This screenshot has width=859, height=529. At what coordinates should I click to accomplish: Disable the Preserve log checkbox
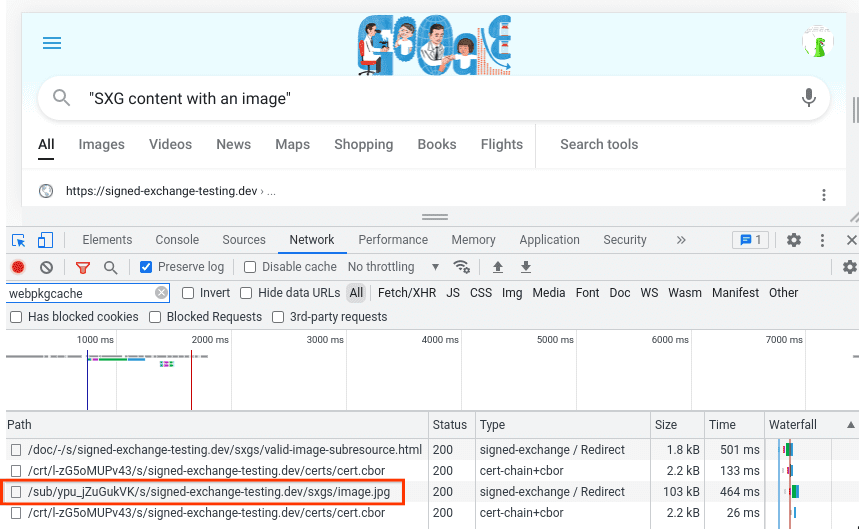click(x=146, y=267)
